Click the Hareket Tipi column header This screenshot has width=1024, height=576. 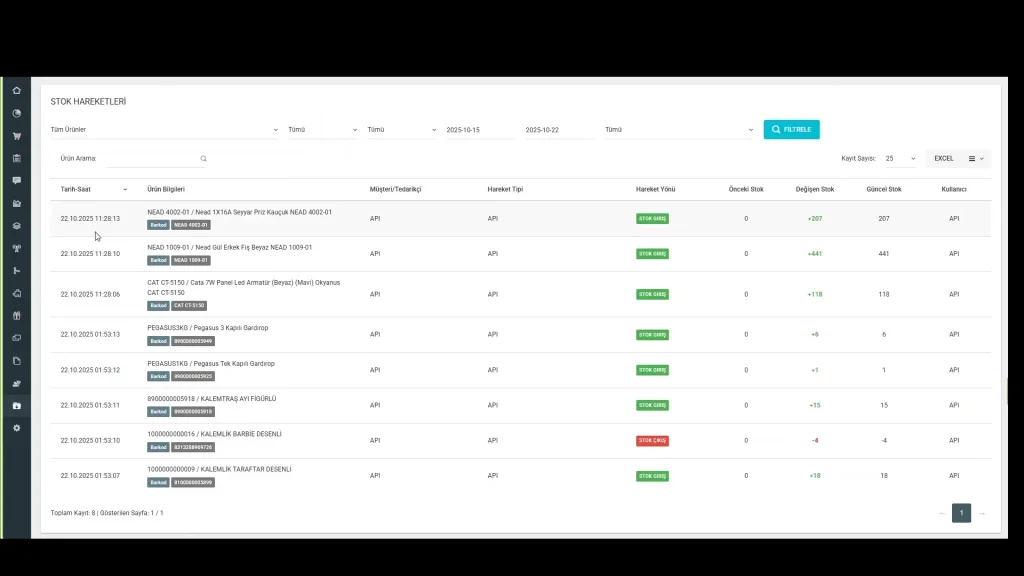pyautogui.click(x=505, y=189)
